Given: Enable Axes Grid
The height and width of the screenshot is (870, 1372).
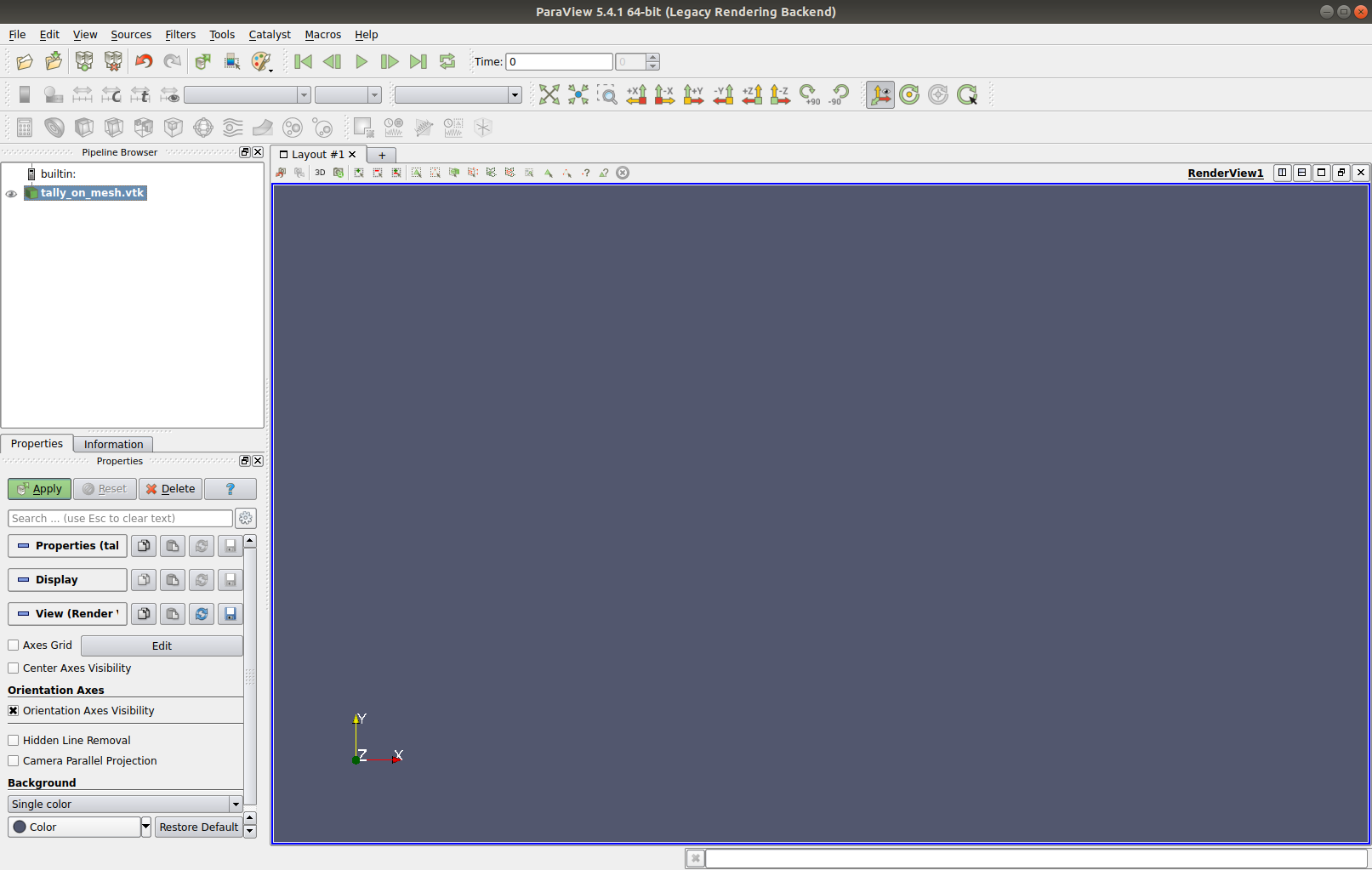Looking at the screenshot, I should pyautogui.click(x=13, y=645).
